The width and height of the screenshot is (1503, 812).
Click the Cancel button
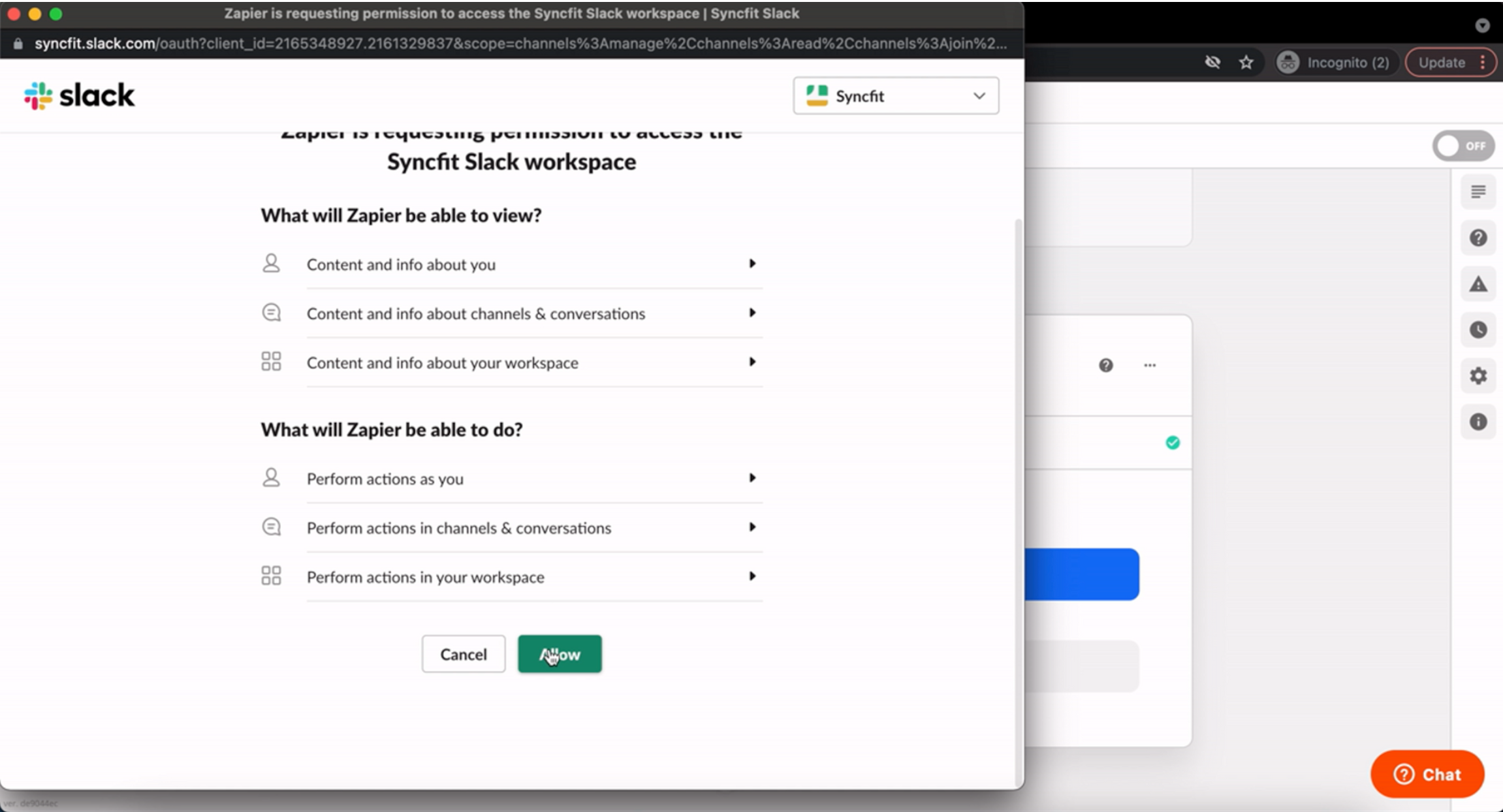464,654
